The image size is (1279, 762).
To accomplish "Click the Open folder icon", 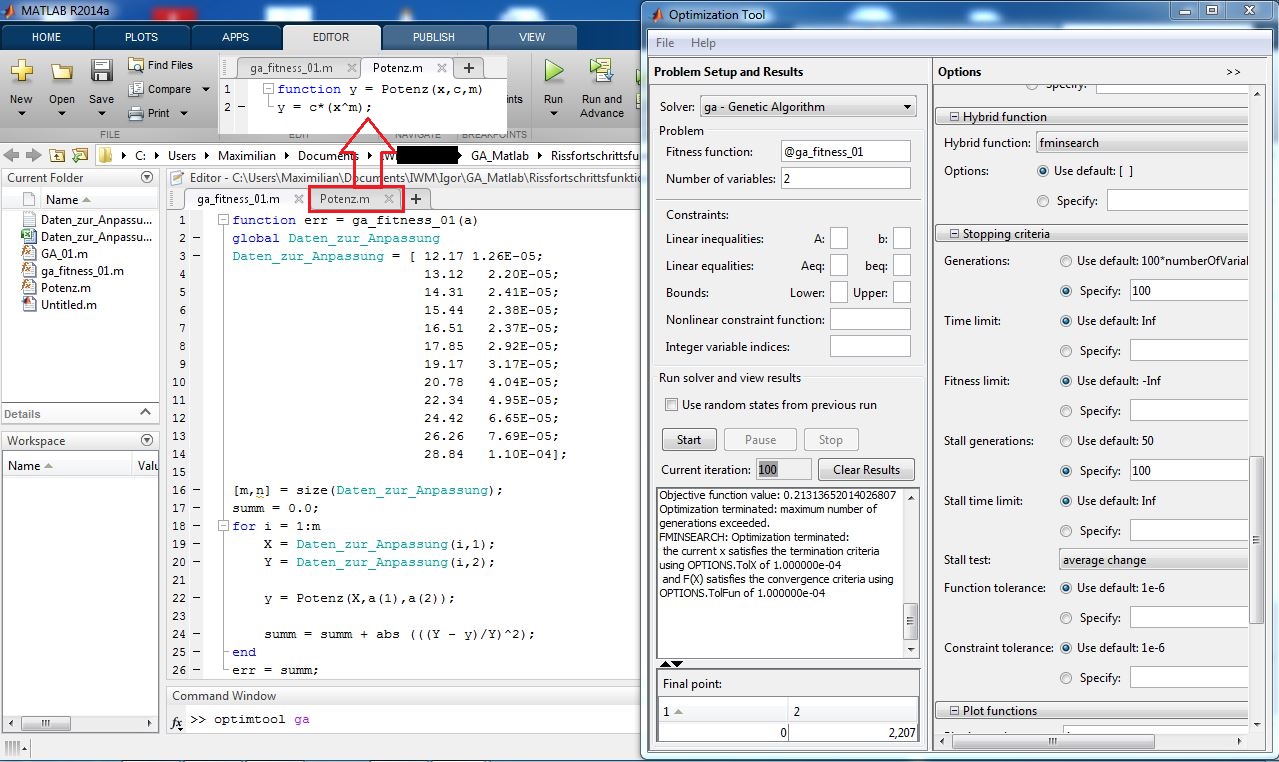I will 62,72.
